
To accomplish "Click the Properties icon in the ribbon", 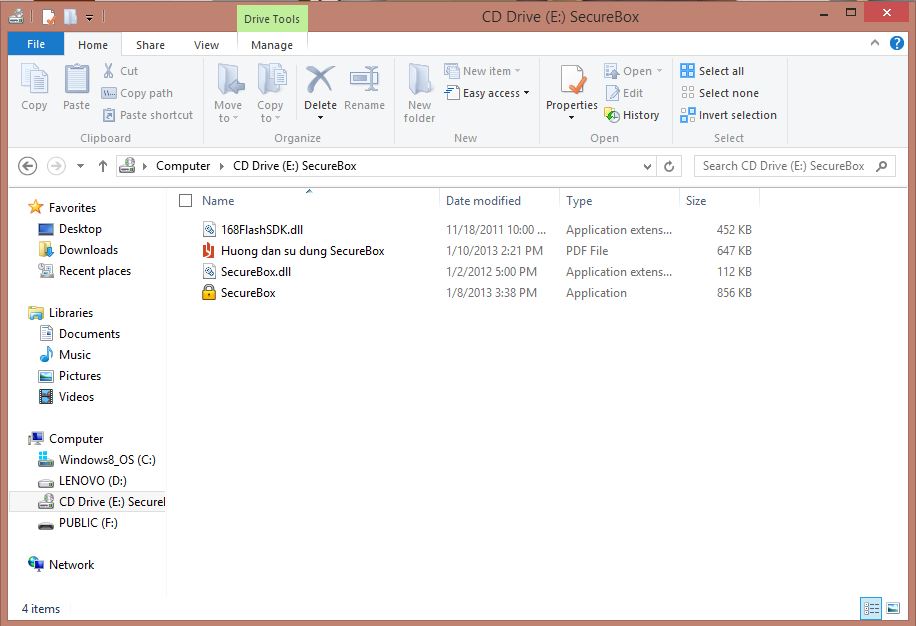I will pos(572,88).
